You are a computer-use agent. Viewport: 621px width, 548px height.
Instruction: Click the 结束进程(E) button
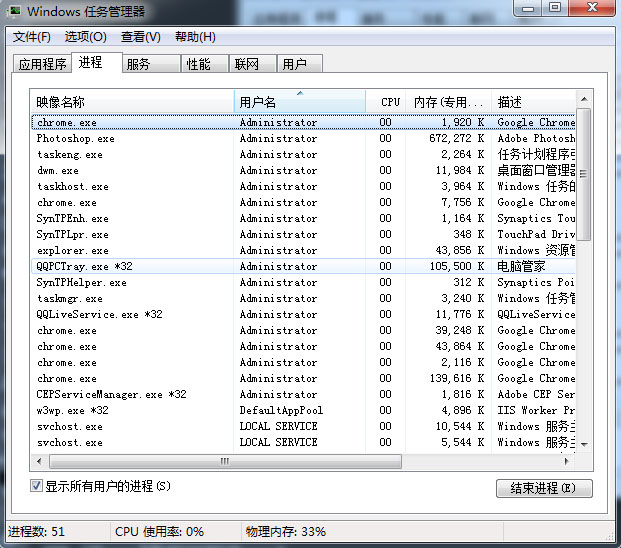coord(544,488)
